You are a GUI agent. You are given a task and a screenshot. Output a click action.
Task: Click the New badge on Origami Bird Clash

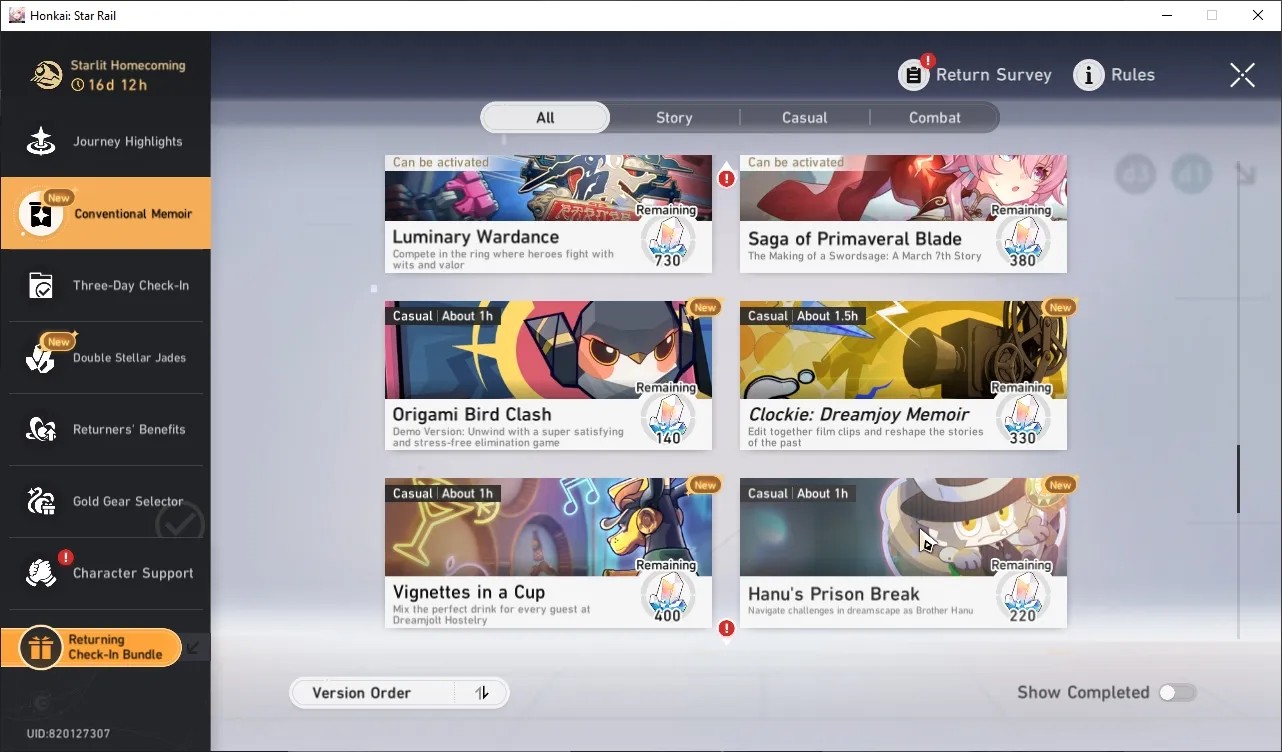click(x=705, y=308)
